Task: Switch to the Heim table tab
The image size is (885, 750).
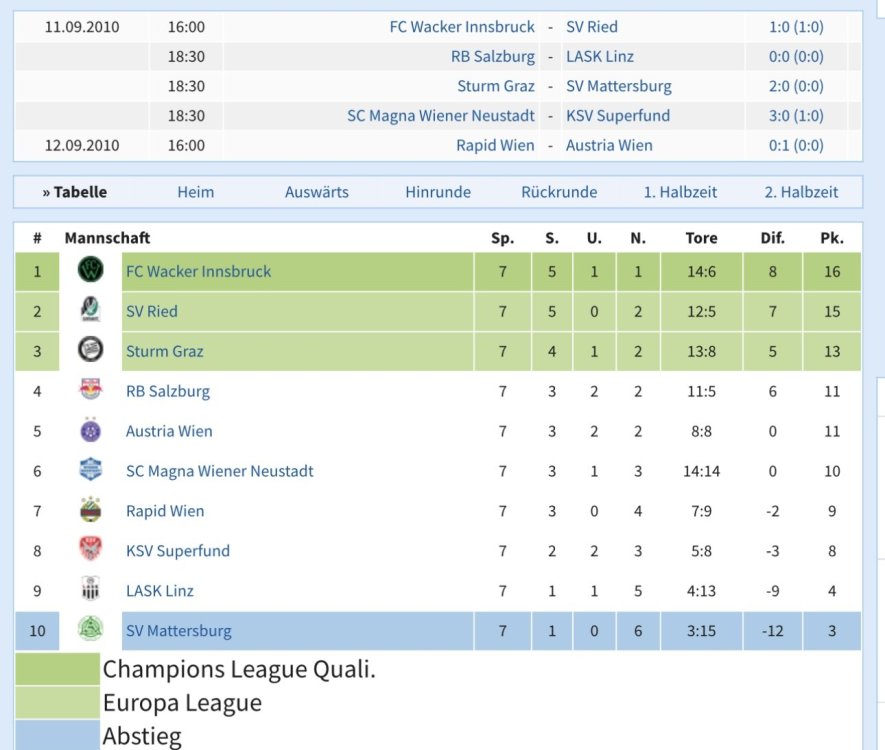Action: 195,192
